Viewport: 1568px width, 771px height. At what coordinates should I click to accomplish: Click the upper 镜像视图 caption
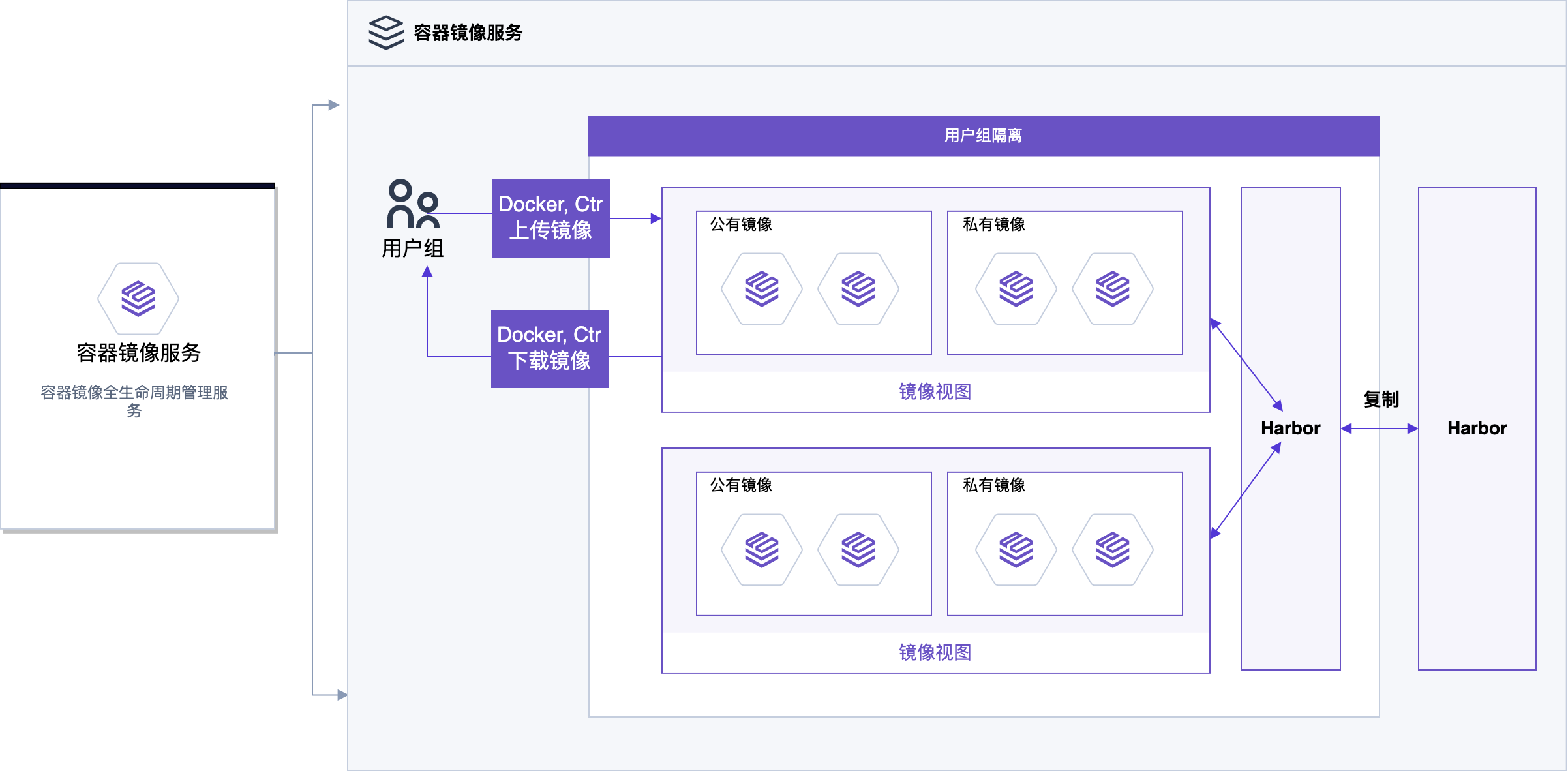pos(935,391)
